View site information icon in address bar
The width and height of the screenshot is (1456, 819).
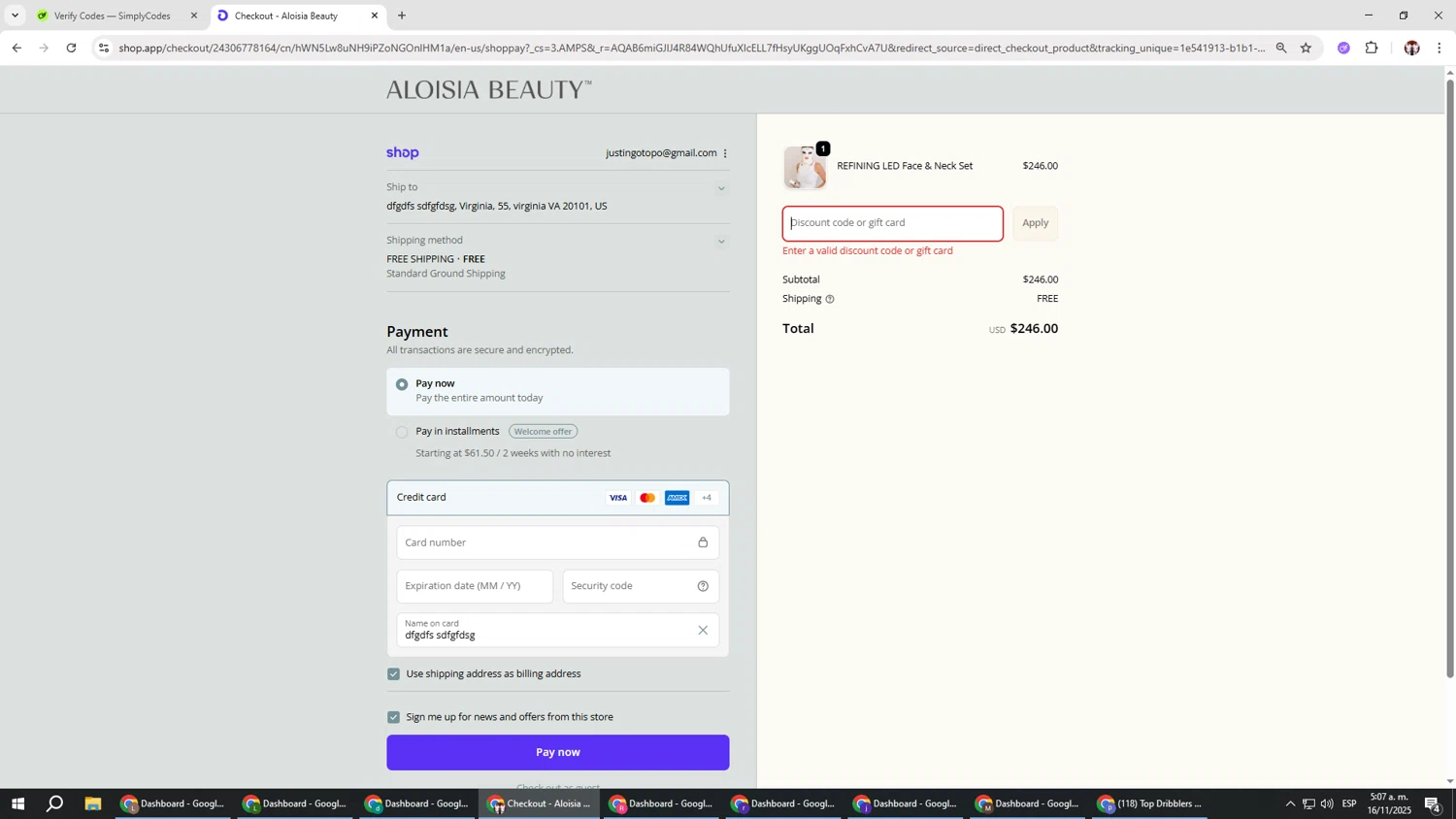(104, 48)
